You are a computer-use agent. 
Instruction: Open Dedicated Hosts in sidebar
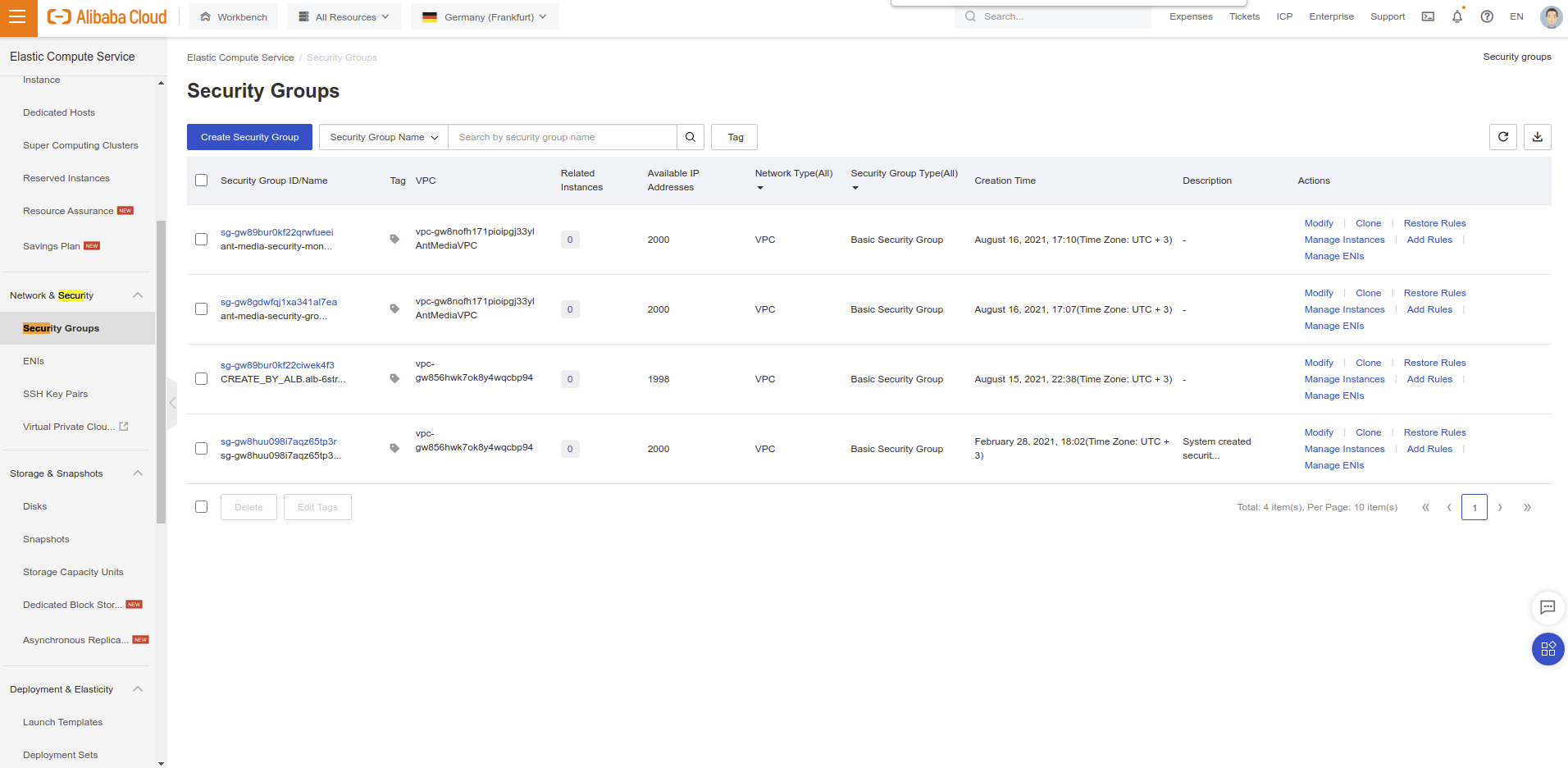pos(59,112)
